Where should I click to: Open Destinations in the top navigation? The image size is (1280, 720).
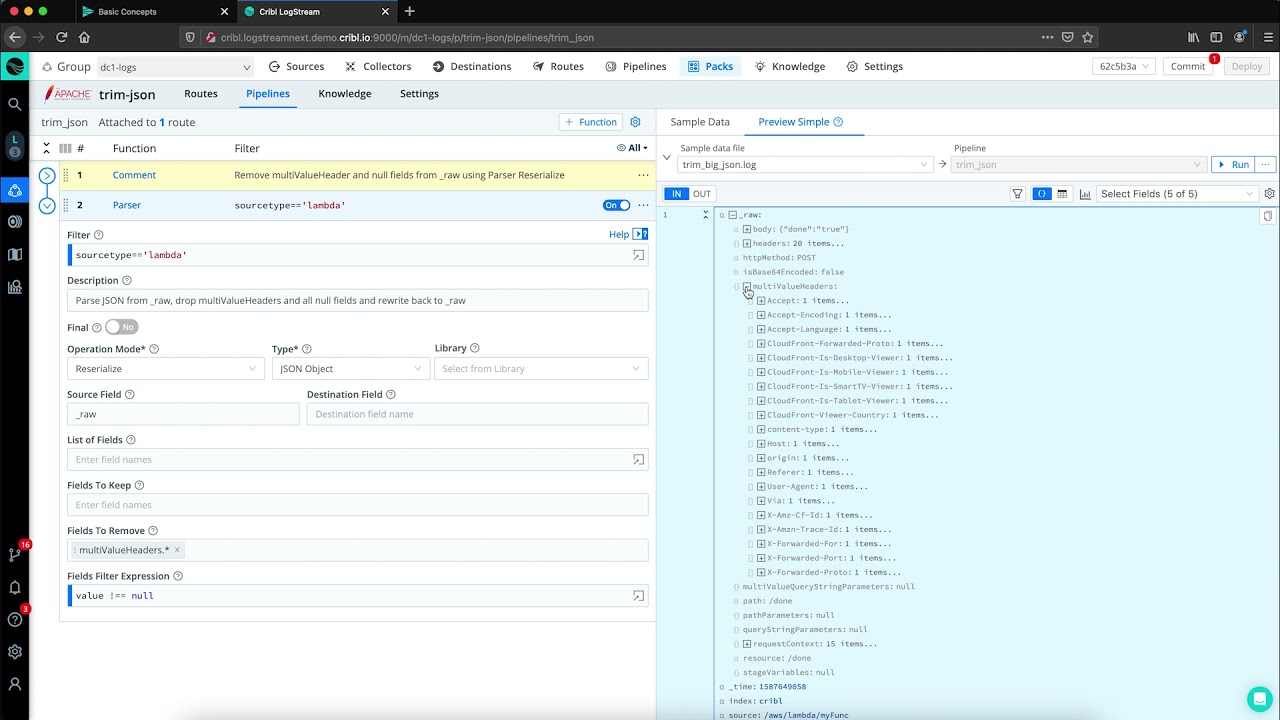[472, 67]
